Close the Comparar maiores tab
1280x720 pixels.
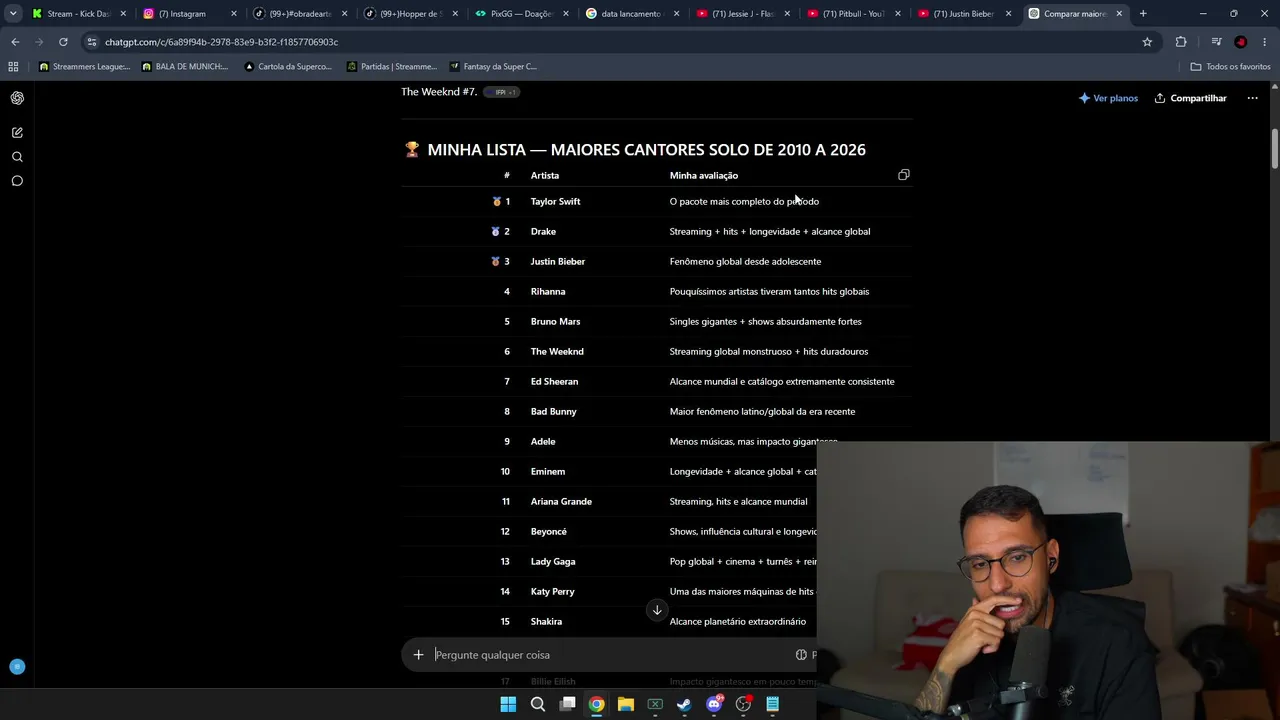click(x=1119, y=14)
